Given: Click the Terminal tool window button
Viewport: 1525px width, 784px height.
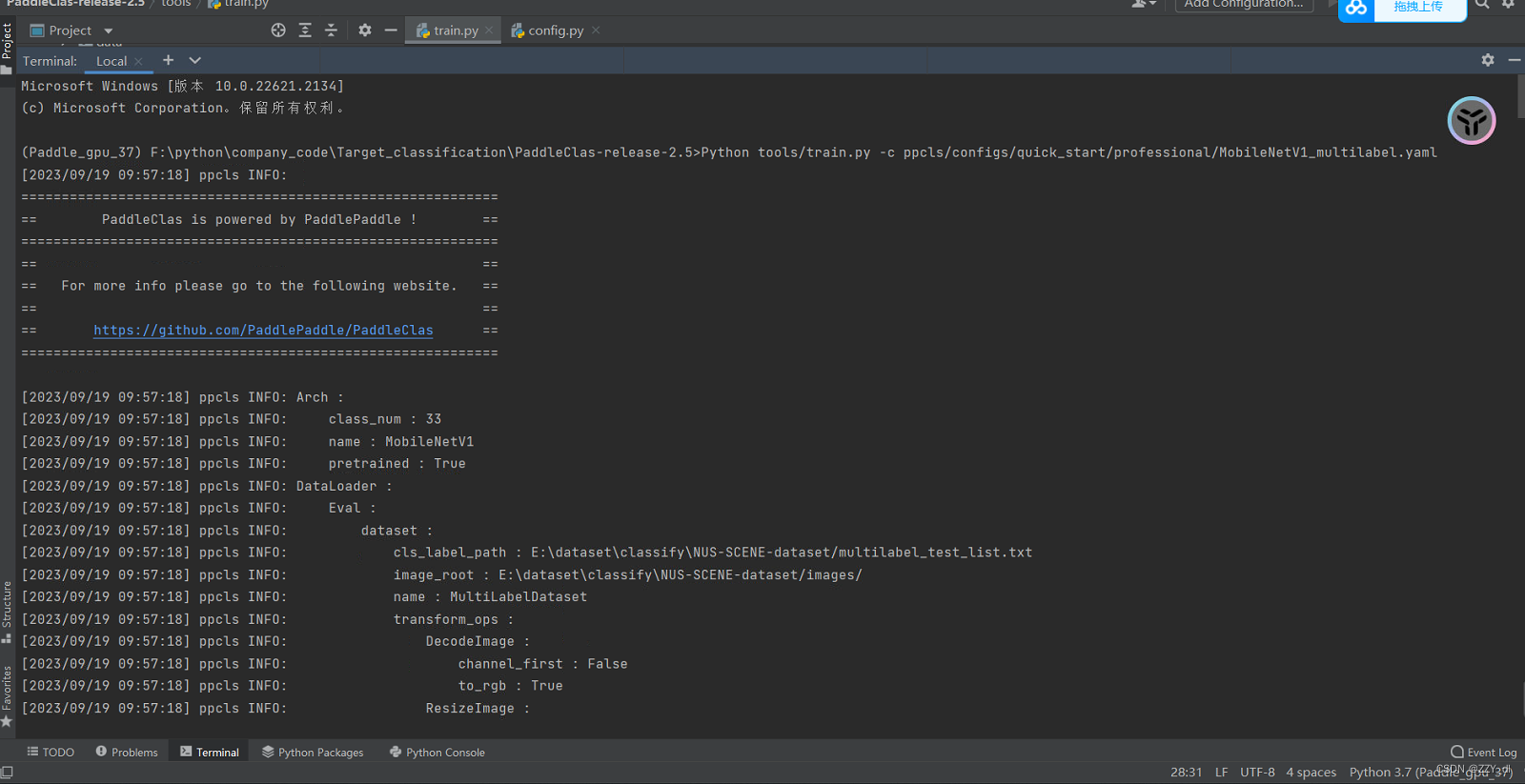Looking at the screenshot, I should pos(210,752).
